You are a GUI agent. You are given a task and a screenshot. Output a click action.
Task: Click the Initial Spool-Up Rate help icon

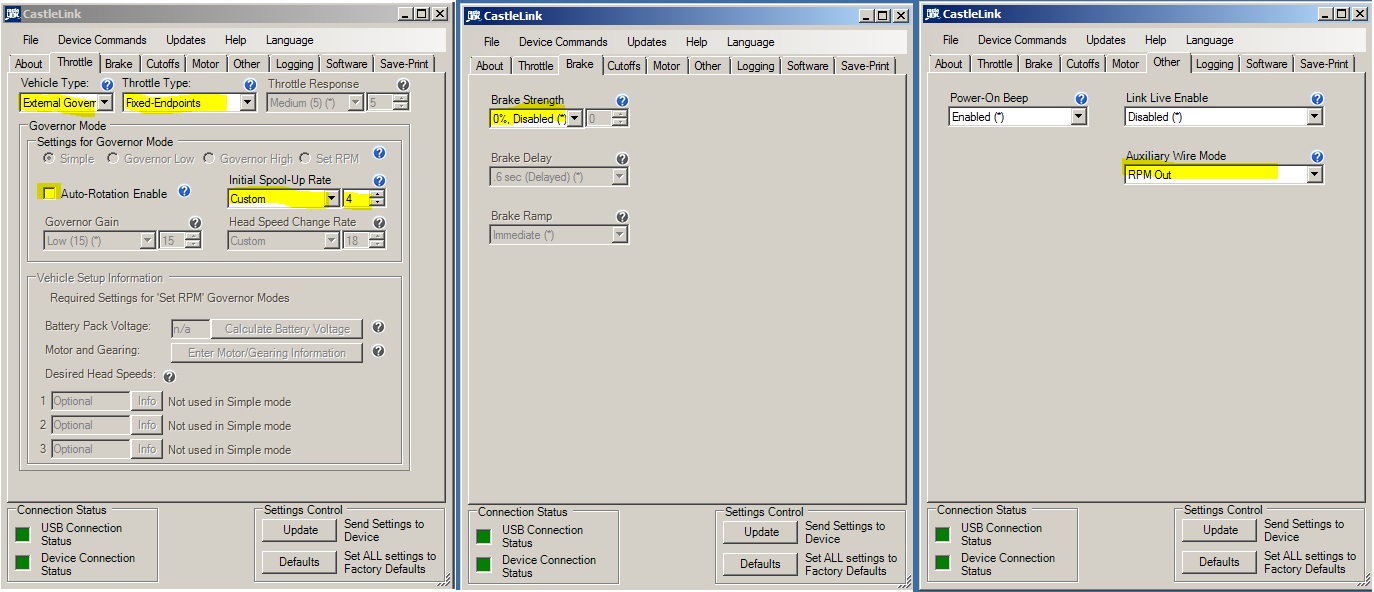pyautogui.click(x=379, y=181)
